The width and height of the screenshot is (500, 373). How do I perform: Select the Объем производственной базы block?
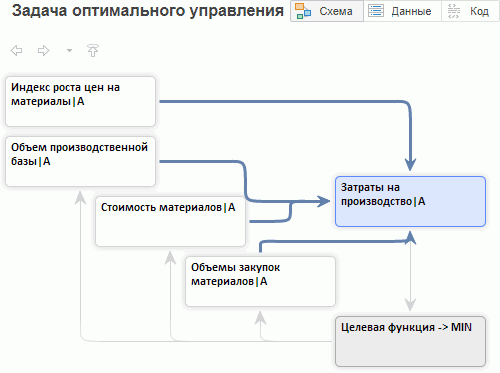click(80, 161)
